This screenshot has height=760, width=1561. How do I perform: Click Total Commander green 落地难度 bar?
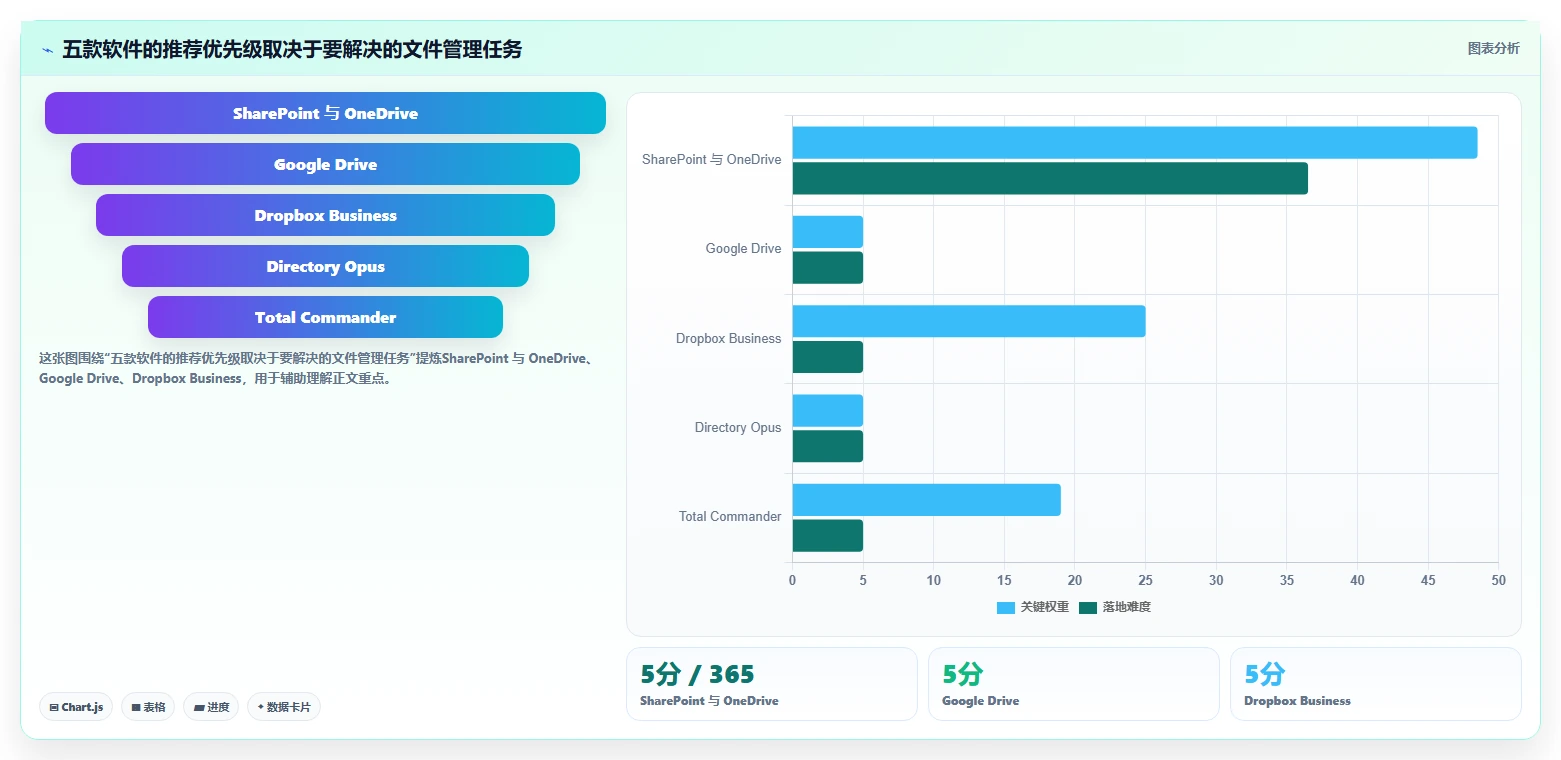tap(828, 535)
